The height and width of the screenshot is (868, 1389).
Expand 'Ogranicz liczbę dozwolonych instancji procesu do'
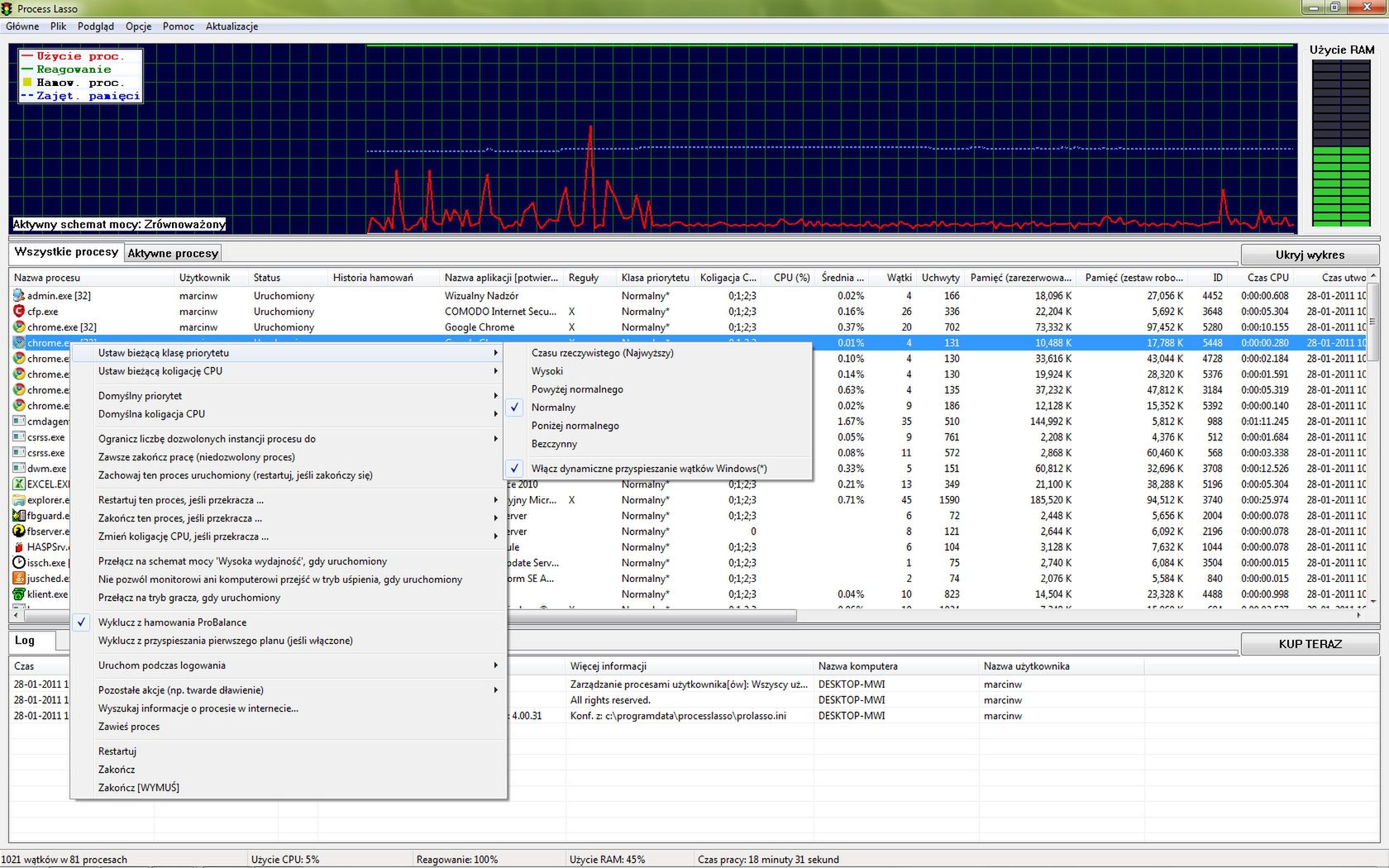click(289, 439)
